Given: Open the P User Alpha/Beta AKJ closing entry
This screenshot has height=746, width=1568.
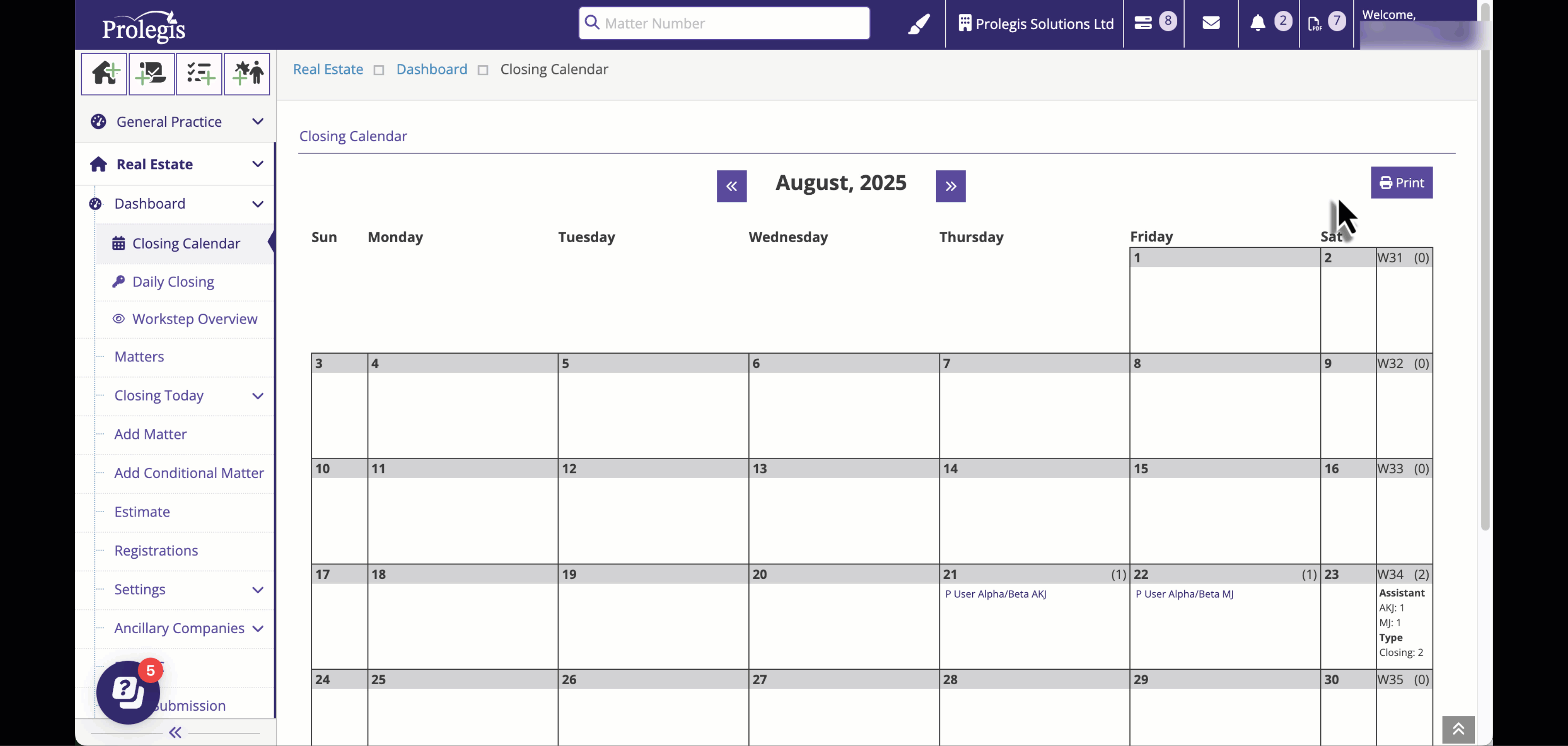Looking at the screenshot, I should 995,594.
